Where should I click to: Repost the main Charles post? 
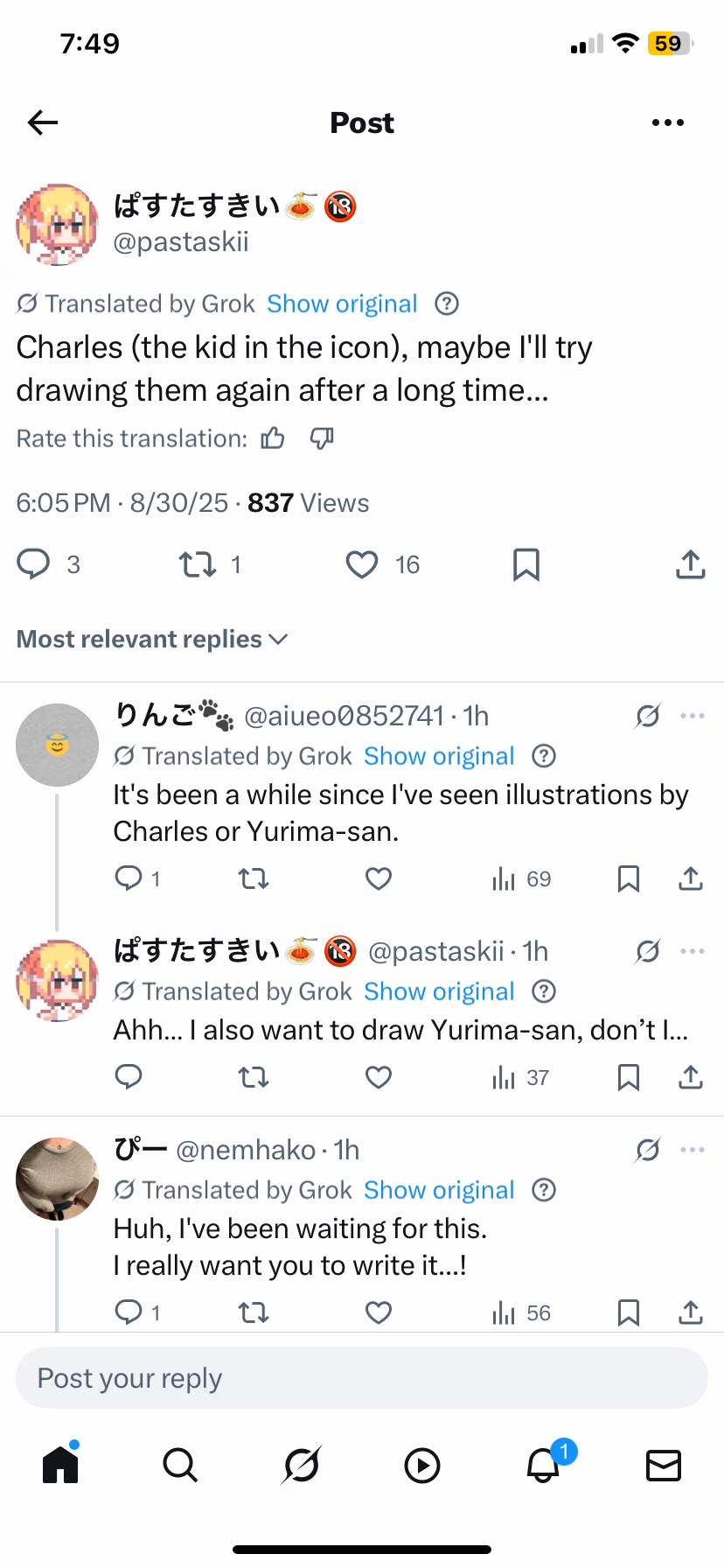(x=198, y=565)
